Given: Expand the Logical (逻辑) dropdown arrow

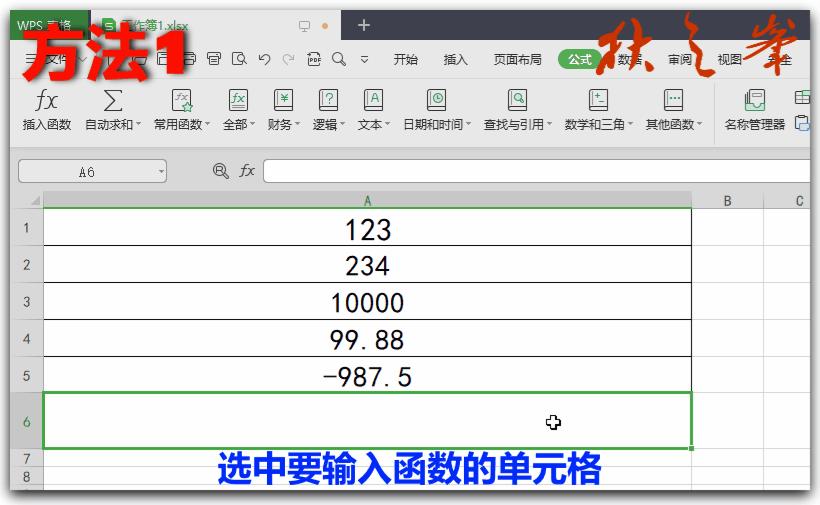Looking at the screenshot, I should [x=343, y=124].
